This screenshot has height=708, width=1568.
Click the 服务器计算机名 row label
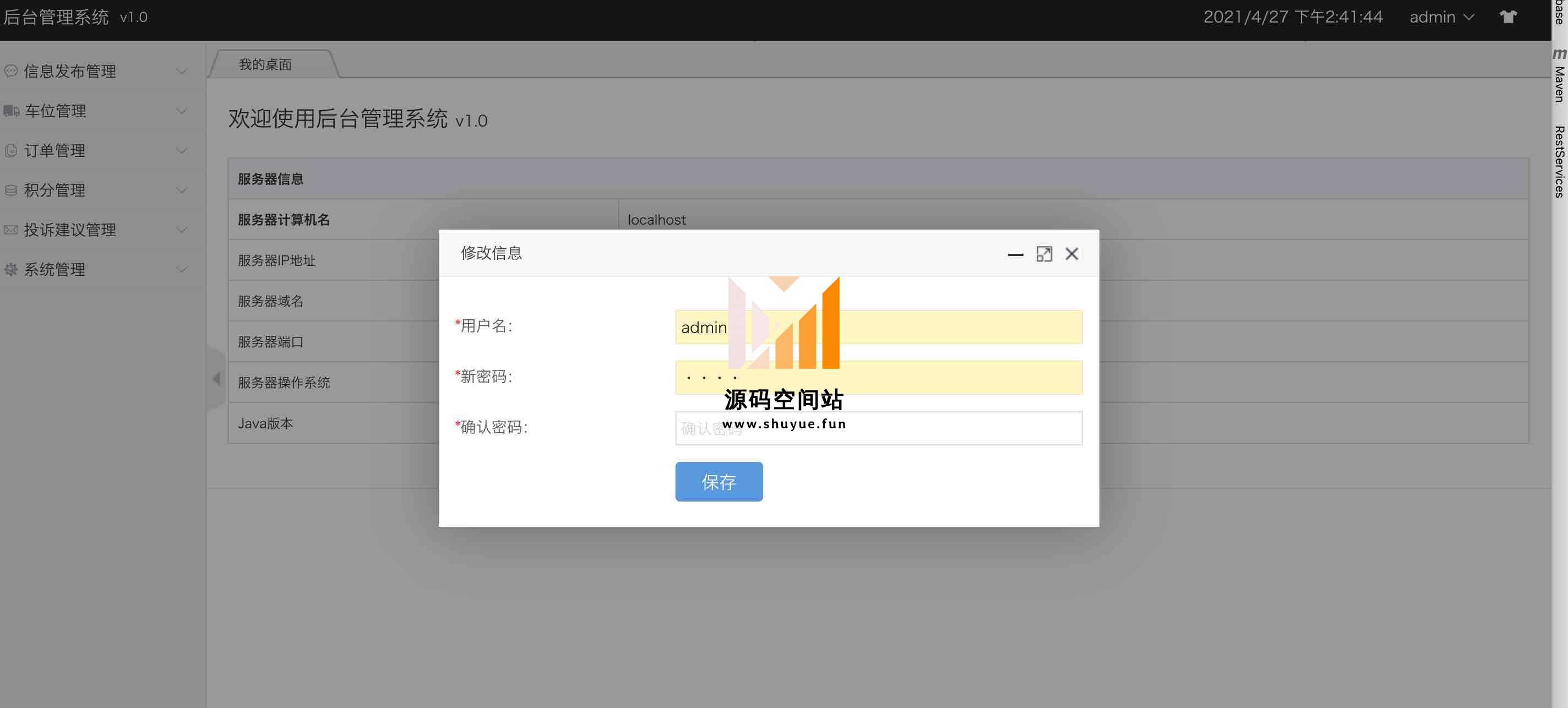(x=284, y=220)
